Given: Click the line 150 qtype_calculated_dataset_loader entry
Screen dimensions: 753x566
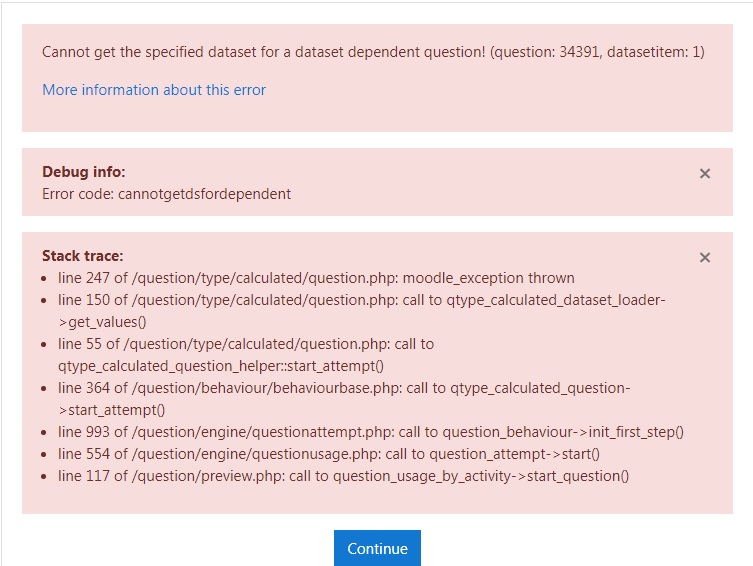Looking at the screenshot, I should (x=362, y=311).
